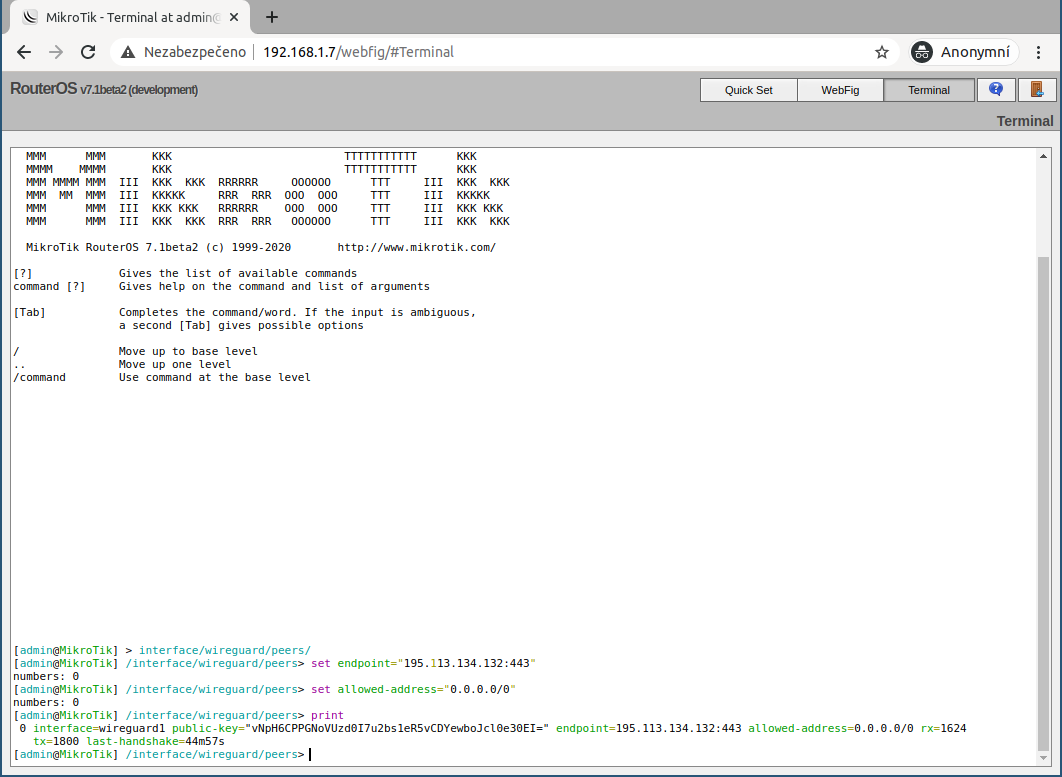Switch to the Quick Set view

point(748,90)
